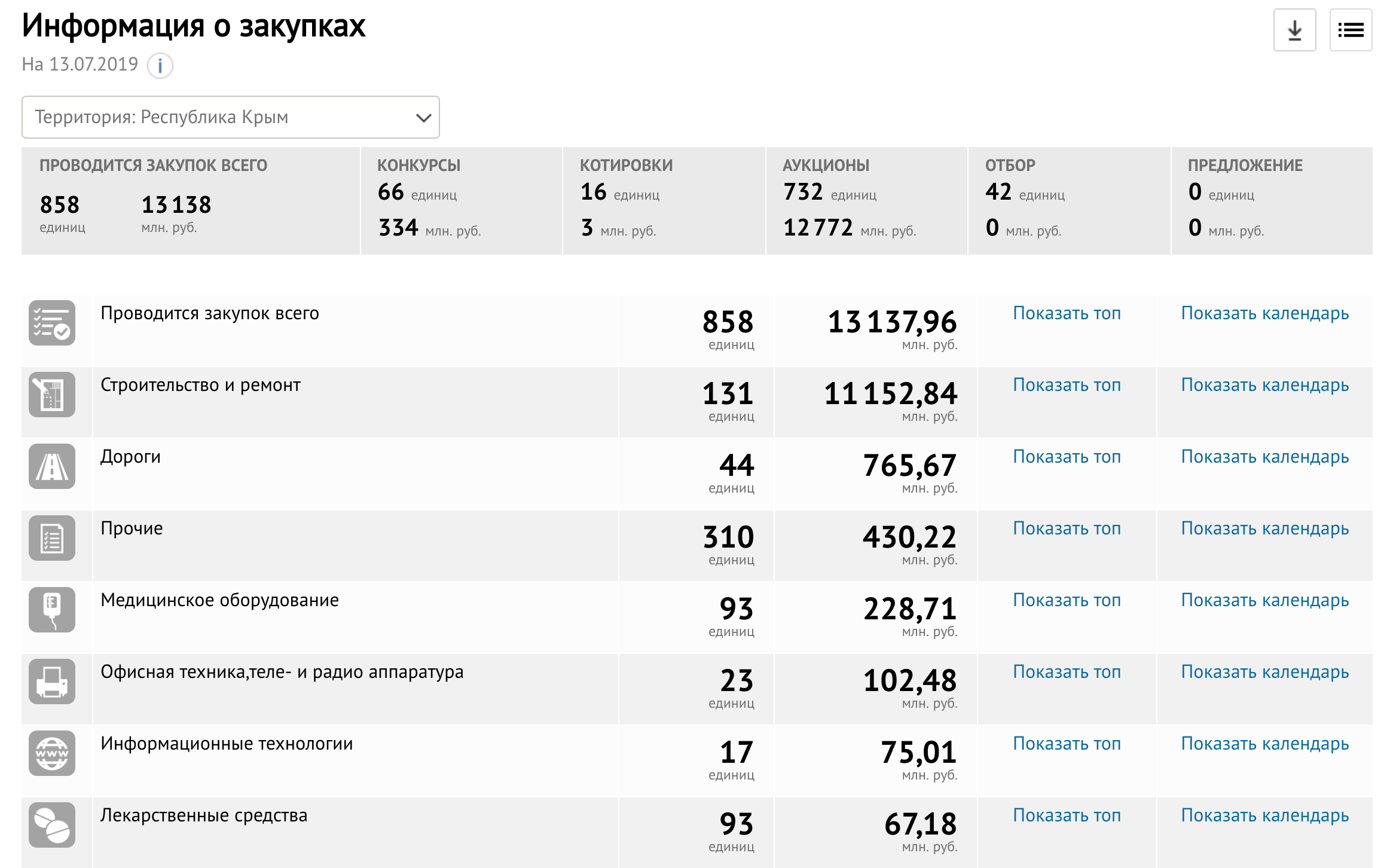Click the Строительство и ремонт category icon

52,395
